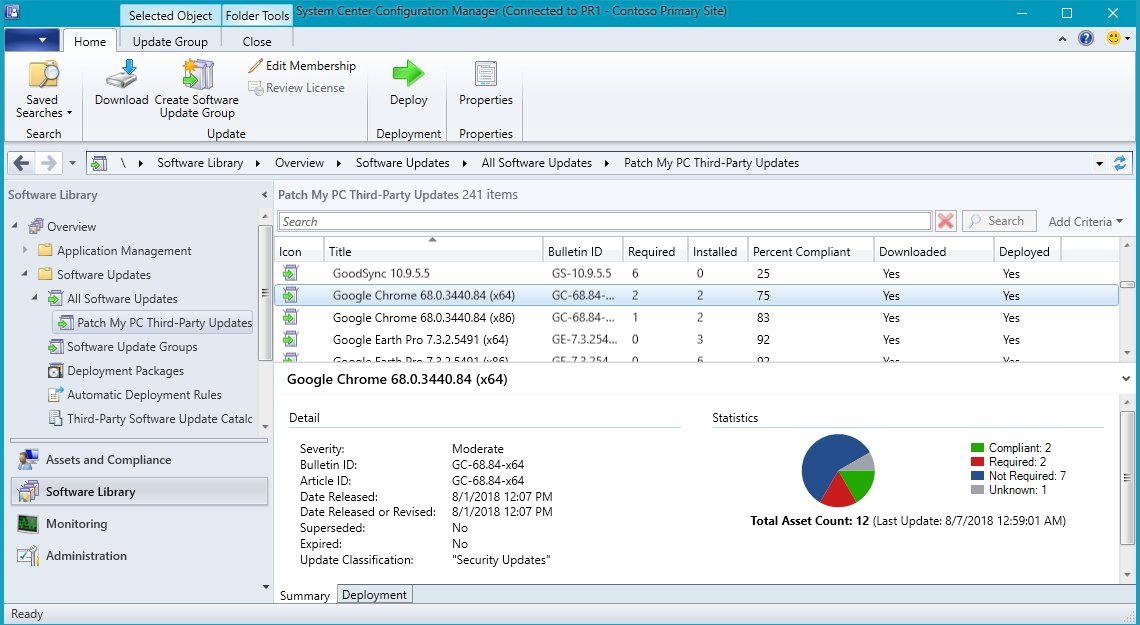Collapse the Software Library navigation pane
This screenshot has height=625, width=1140.
click(264, 195)
